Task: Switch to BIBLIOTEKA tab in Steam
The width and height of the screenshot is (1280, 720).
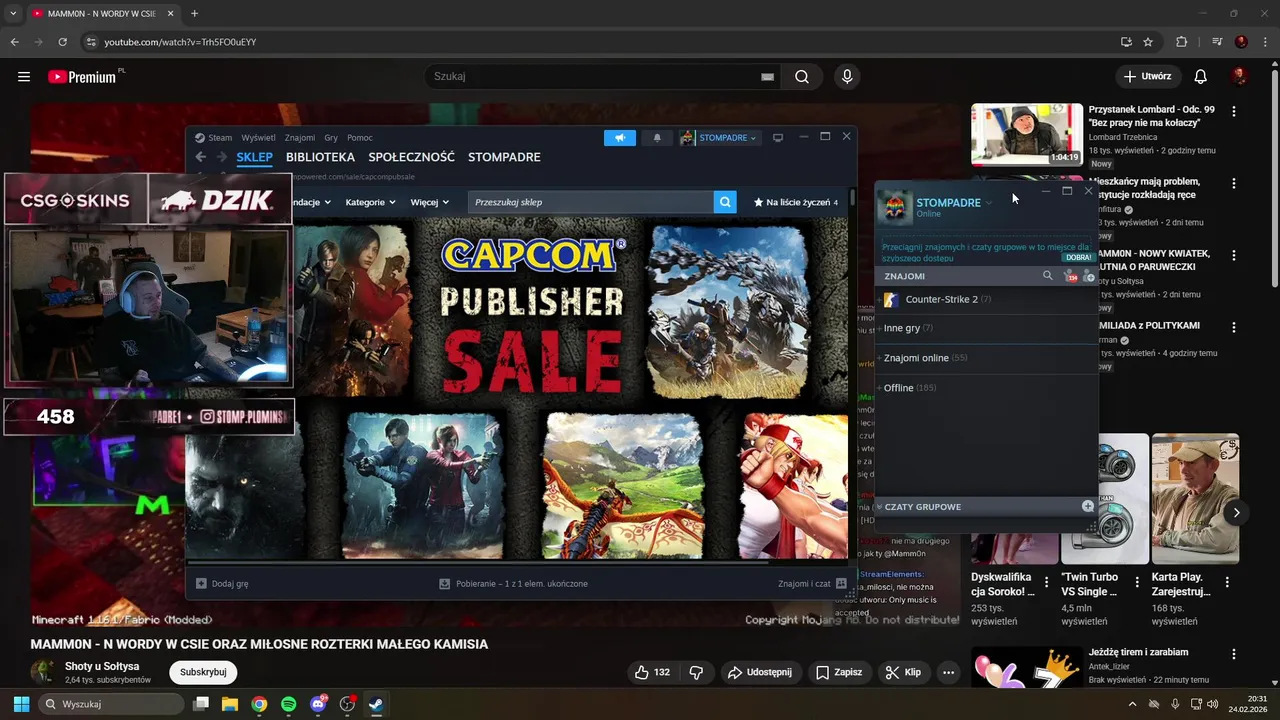Action: pyautogui.click(x=320, y=157)
